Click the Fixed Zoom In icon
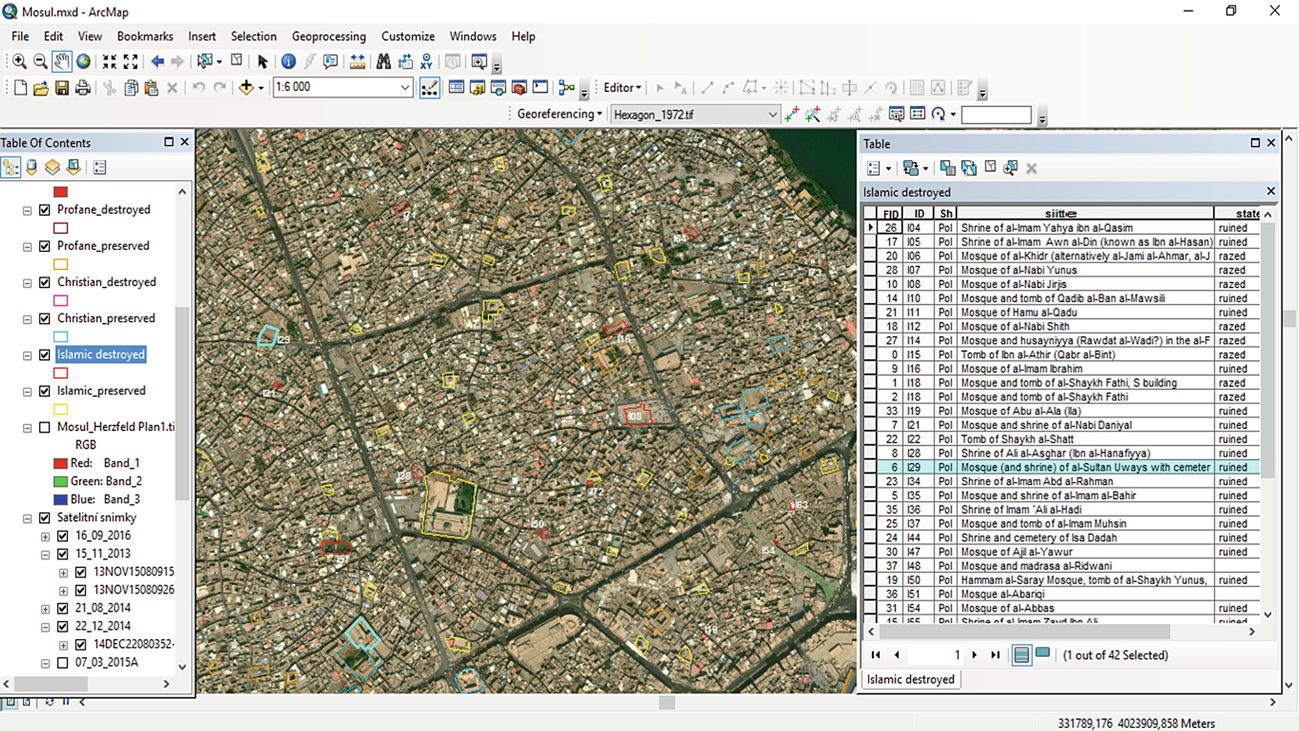Screen dimensions: 1299x731 pyautogui.click(x=109, y=62)
